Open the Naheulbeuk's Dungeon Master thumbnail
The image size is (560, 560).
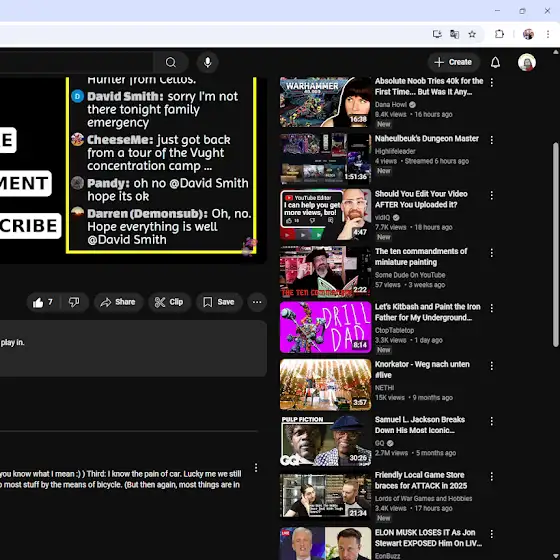(x=325, y=158)
